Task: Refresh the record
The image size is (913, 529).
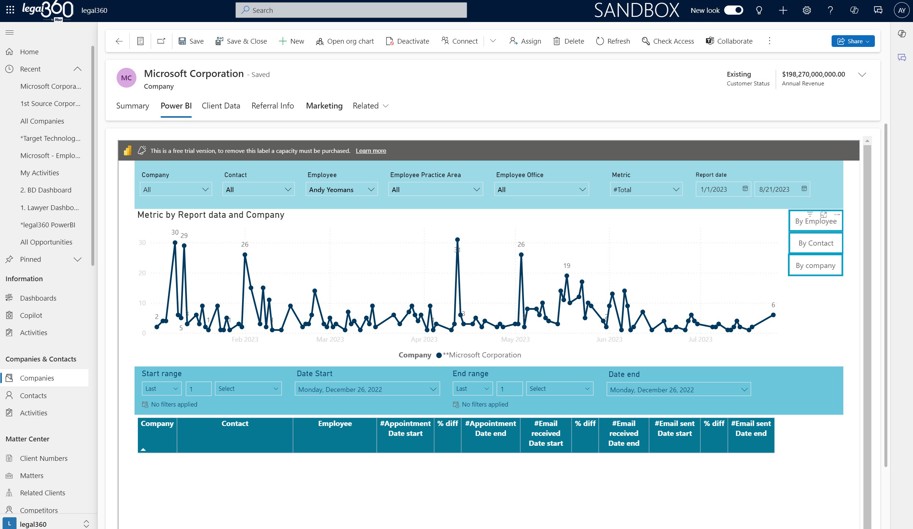Action: [613, 41]
